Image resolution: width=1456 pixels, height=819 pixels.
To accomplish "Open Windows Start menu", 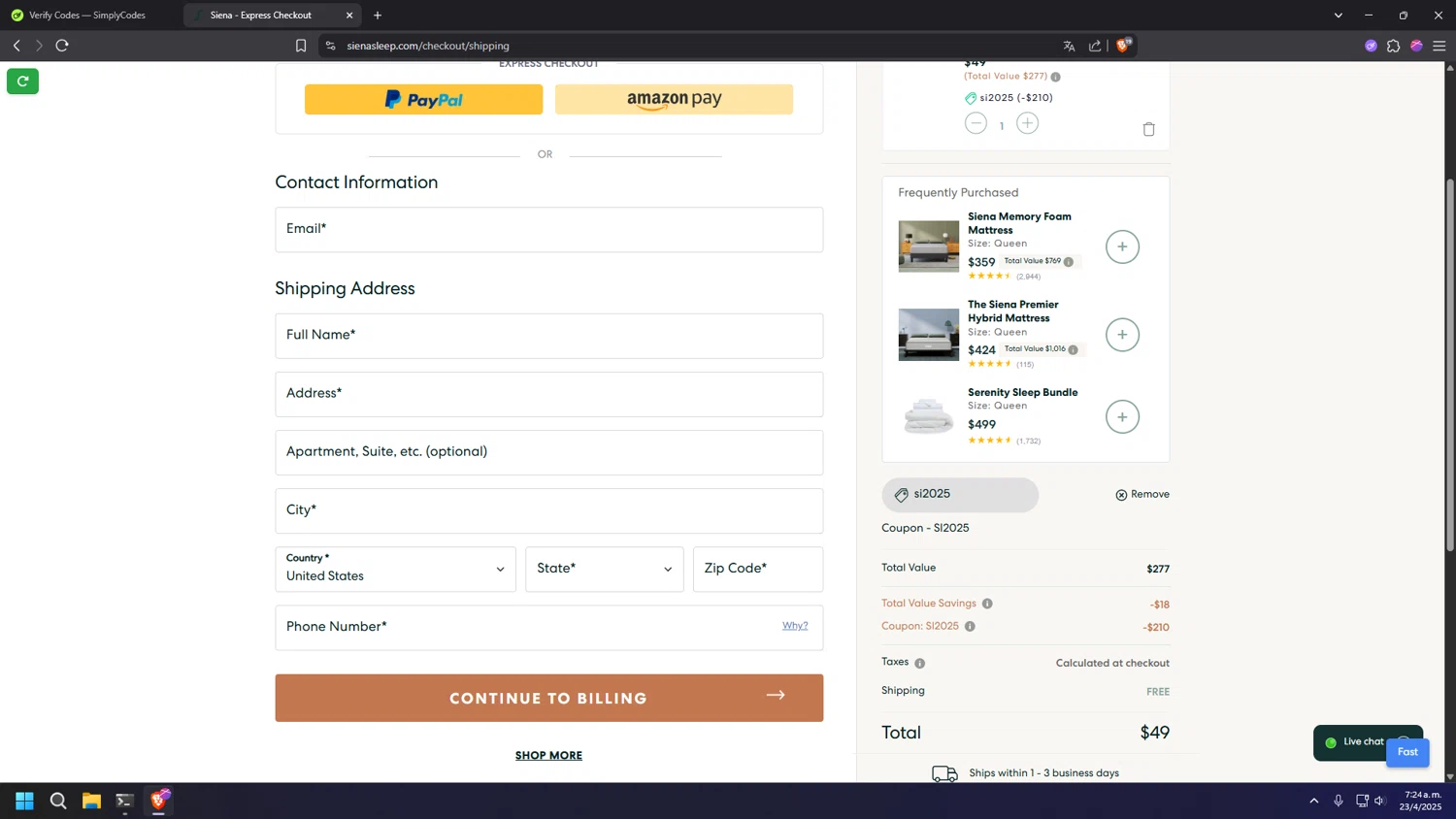I will pos(25,801).
